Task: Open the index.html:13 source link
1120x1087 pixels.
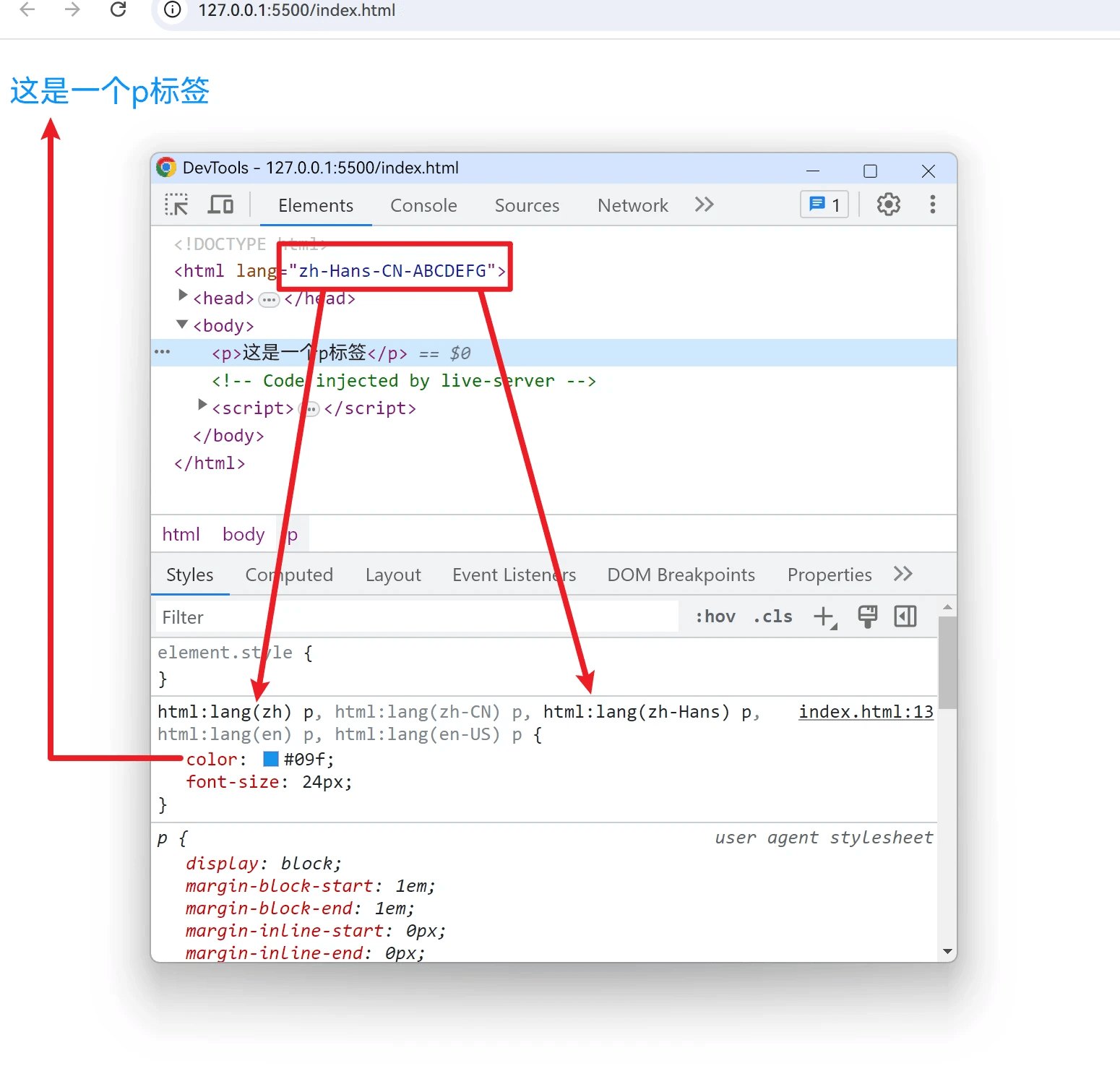Action: pos(866,712)
